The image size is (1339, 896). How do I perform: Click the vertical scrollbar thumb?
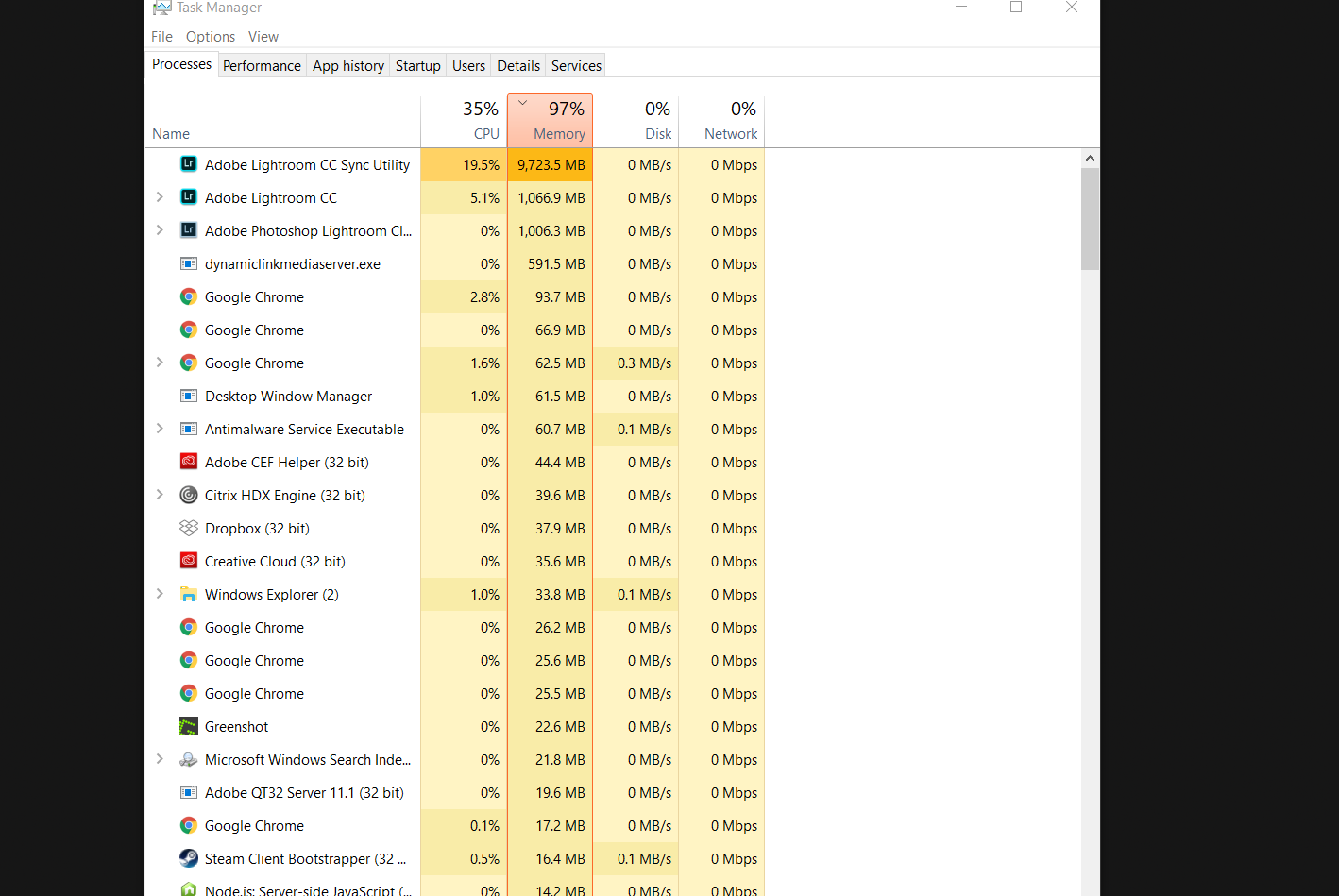click(1090, 219)
